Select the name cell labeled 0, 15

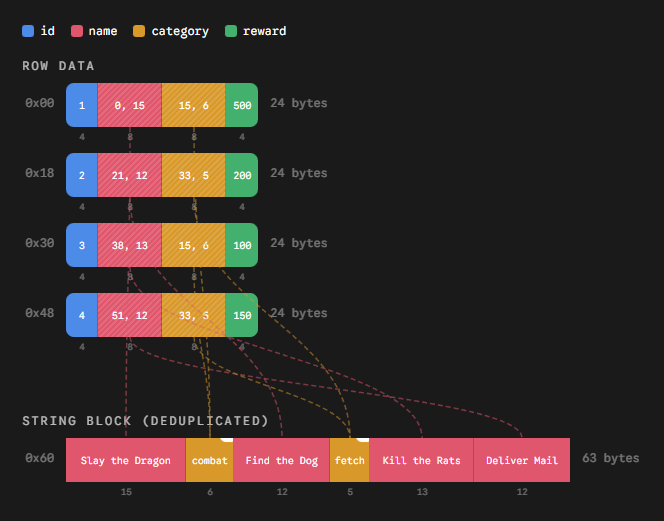[x=129, y=105]
